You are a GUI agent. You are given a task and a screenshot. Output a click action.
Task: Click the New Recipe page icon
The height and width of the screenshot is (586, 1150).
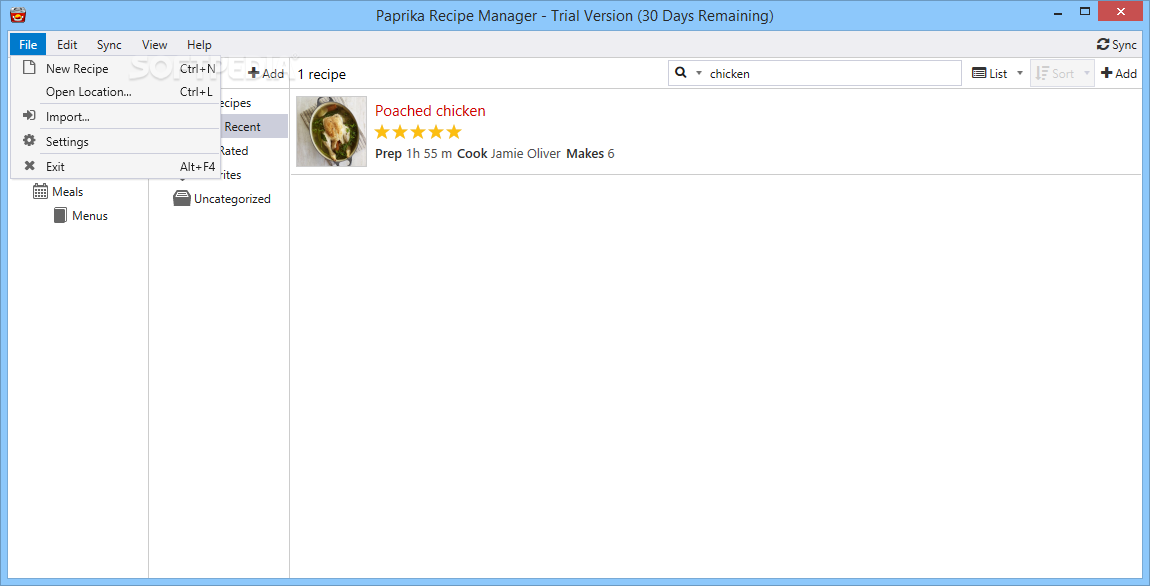point(29,68)
